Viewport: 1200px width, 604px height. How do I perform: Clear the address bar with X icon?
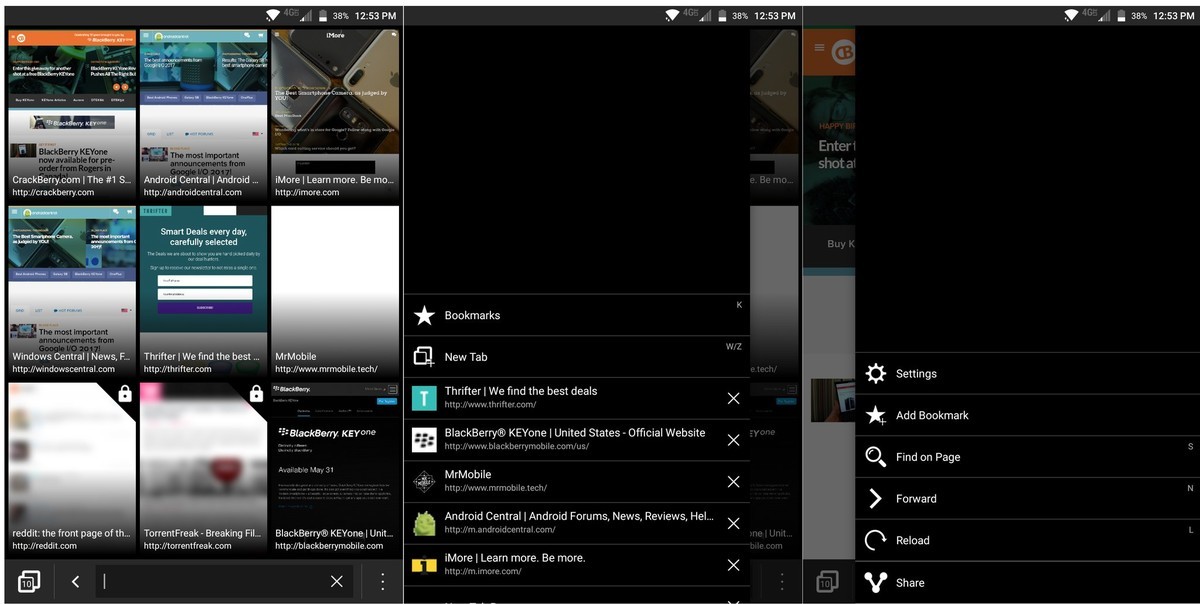point(337,581)
